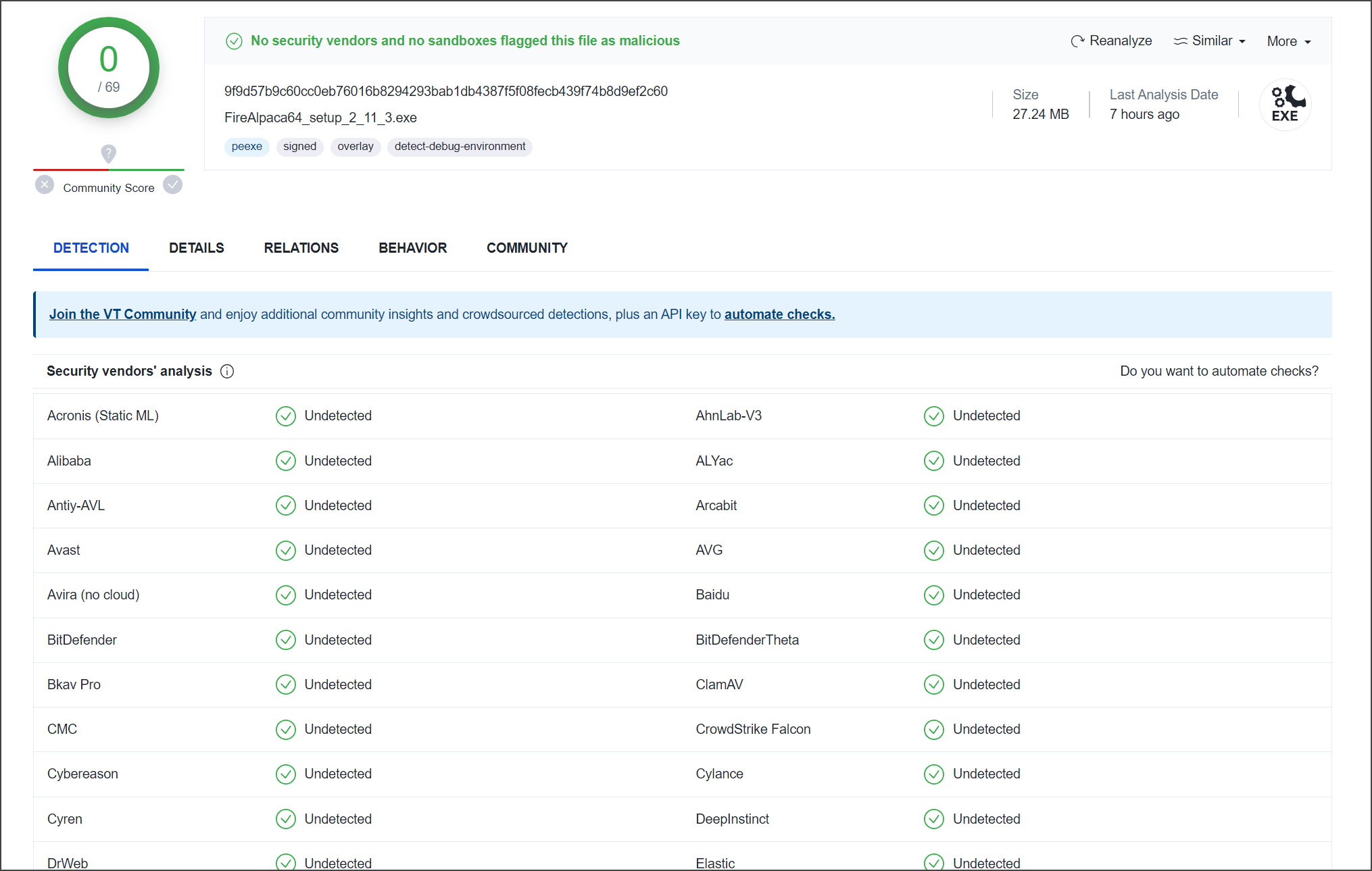
Task: Switch to the DETECTION tab
Action: tap(91, 248)
